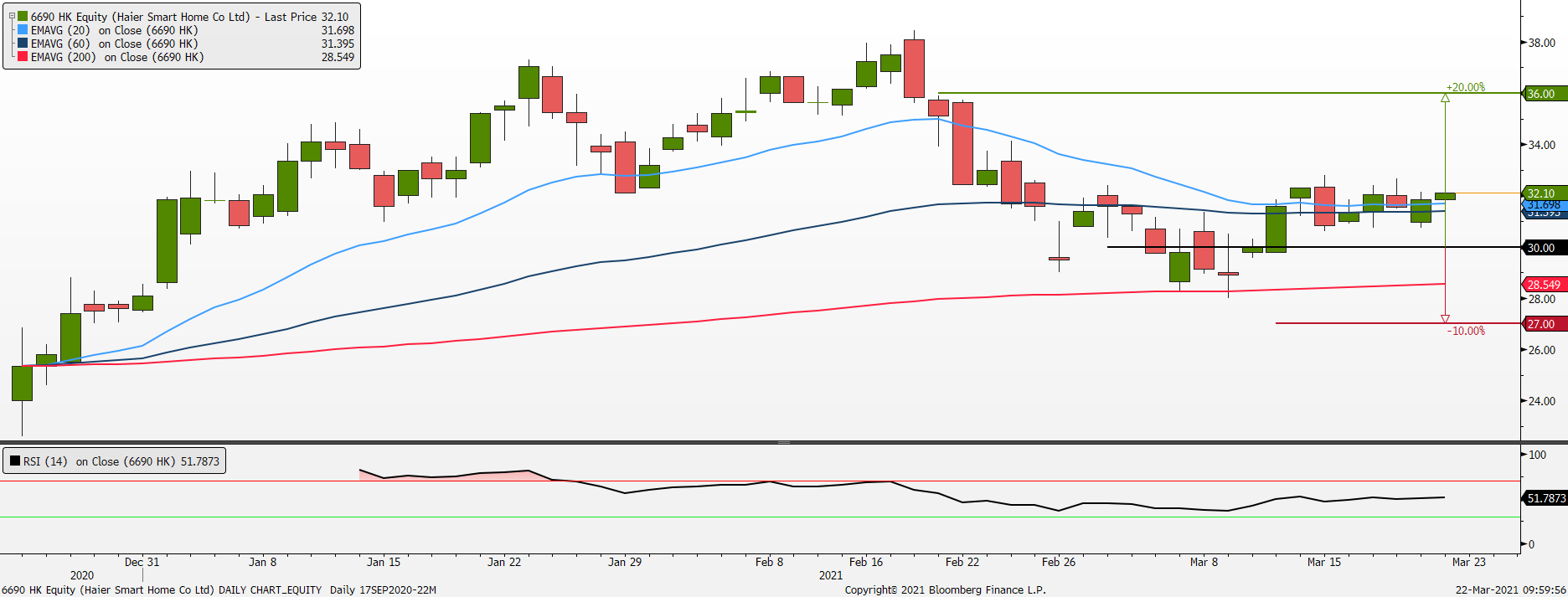This screenshot has height=597, width=1568.
Task: Click the red 28.549 EMA axis tag
Action: click(1544, 285)
